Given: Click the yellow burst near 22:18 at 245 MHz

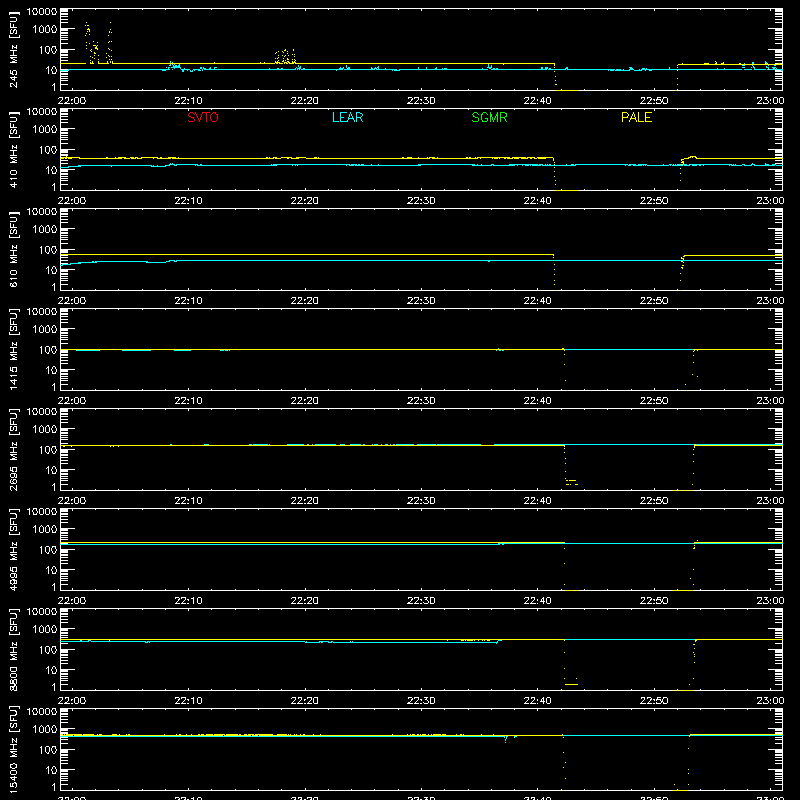Looking at the screenshot, I should pos(285,56).
